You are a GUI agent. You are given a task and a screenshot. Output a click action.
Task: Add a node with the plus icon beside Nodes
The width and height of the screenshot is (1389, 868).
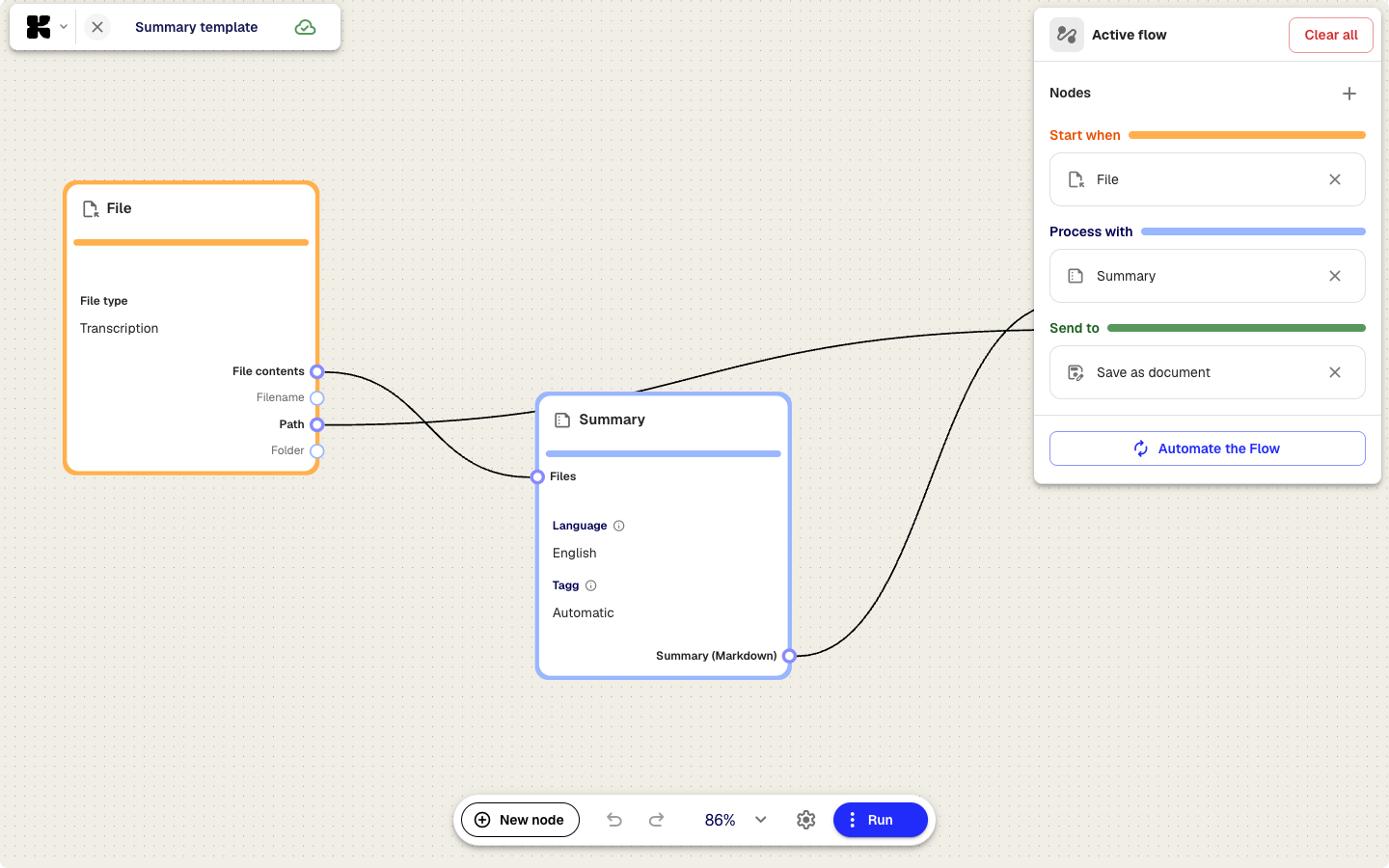[1349, 93]
